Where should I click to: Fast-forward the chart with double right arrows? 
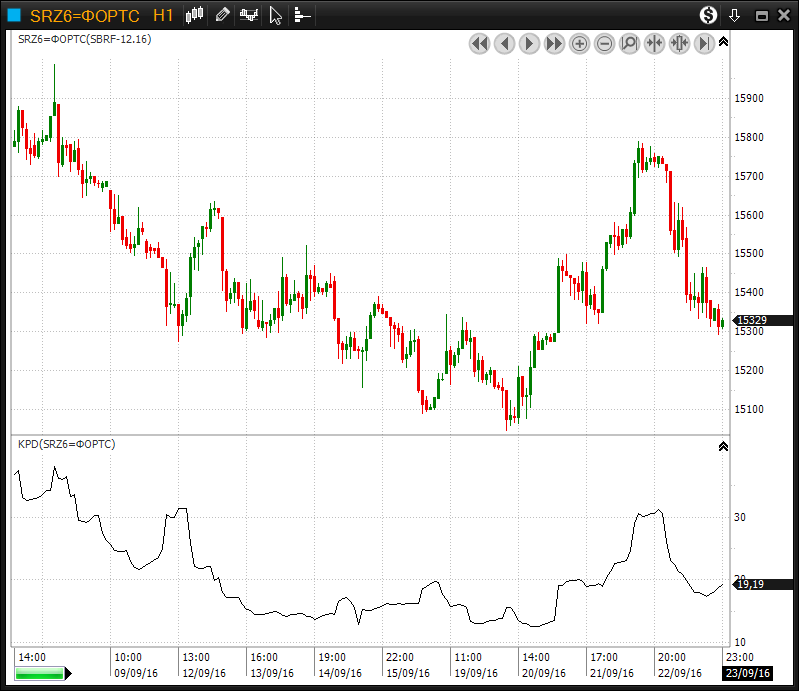click(x=554, y=43)
